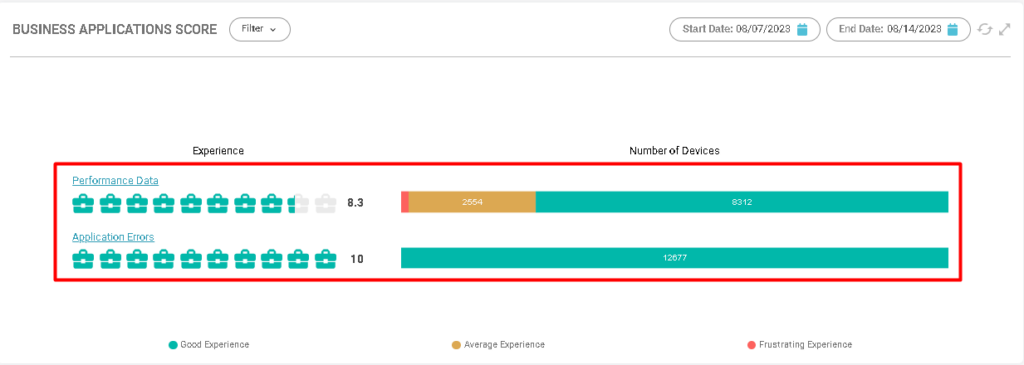Open the End Date calendar picker icon
1024x365 pixels.
(x=953, y=29)
